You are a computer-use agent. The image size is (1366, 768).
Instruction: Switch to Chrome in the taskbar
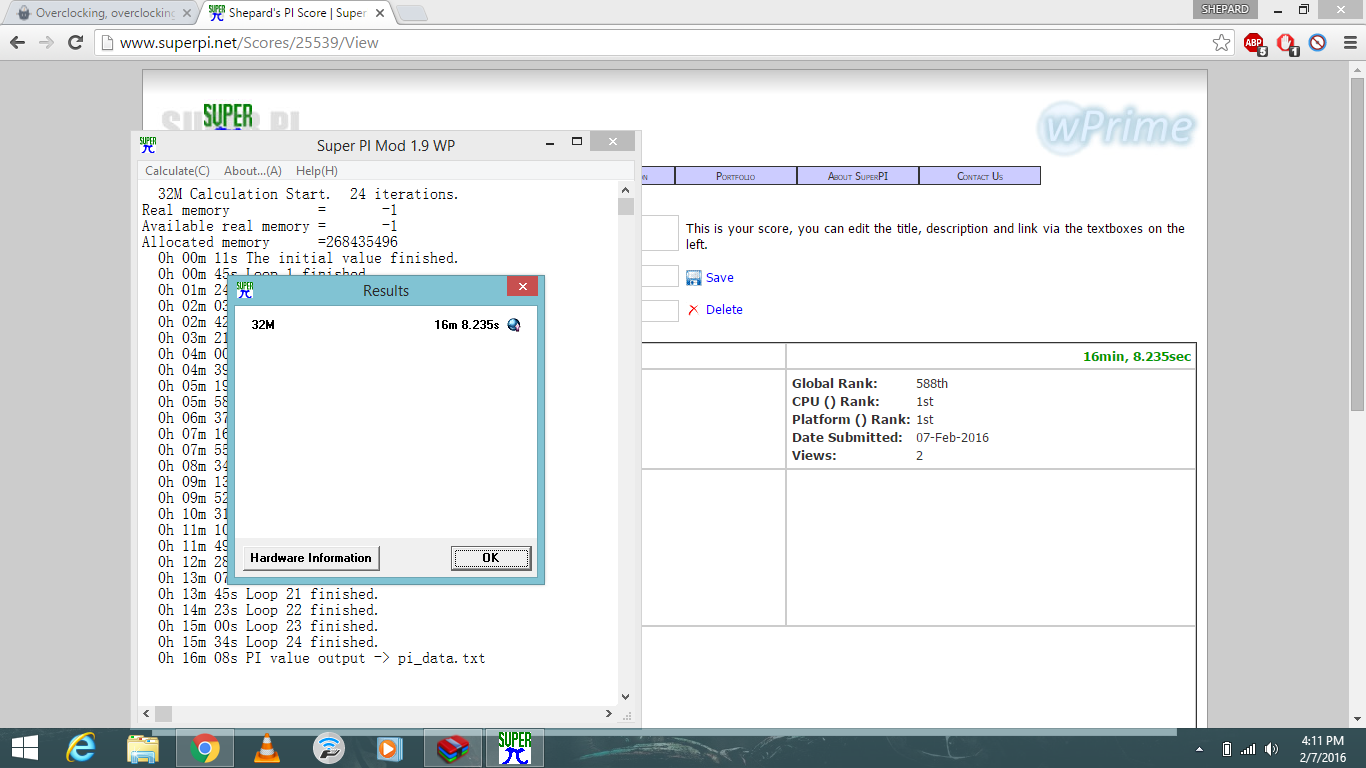(205, 748)
